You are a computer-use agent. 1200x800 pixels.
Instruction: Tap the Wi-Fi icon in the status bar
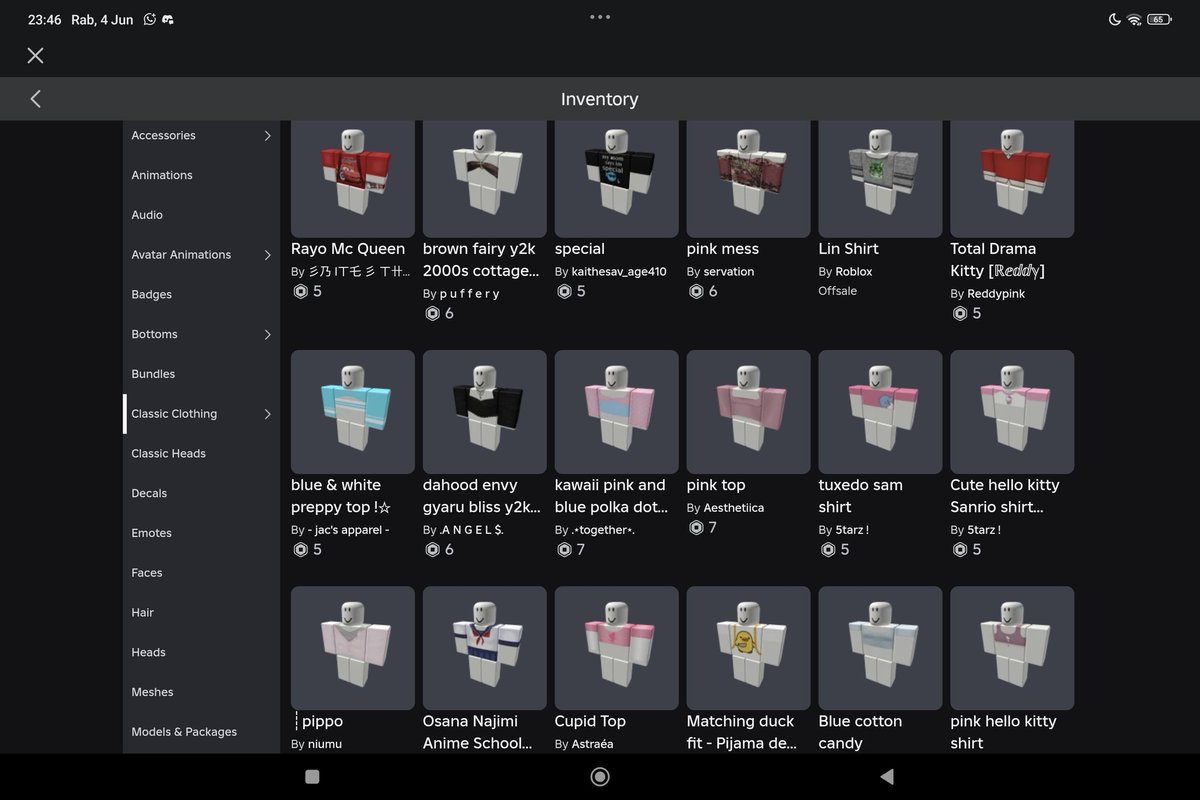coord(1135,18)
